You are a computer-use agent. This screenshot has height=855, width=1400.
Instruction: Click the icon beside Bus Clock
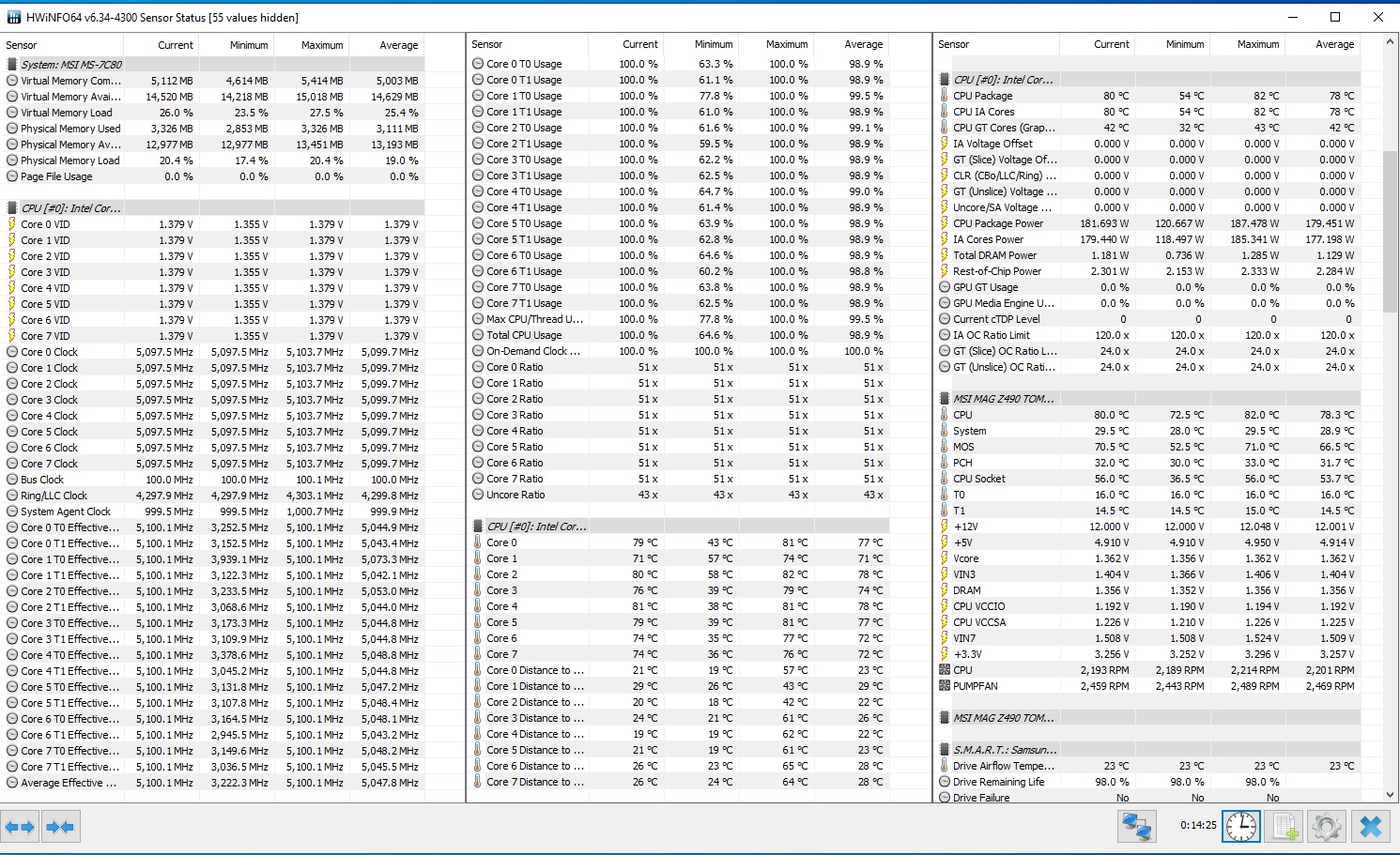[x=12, y=480]
